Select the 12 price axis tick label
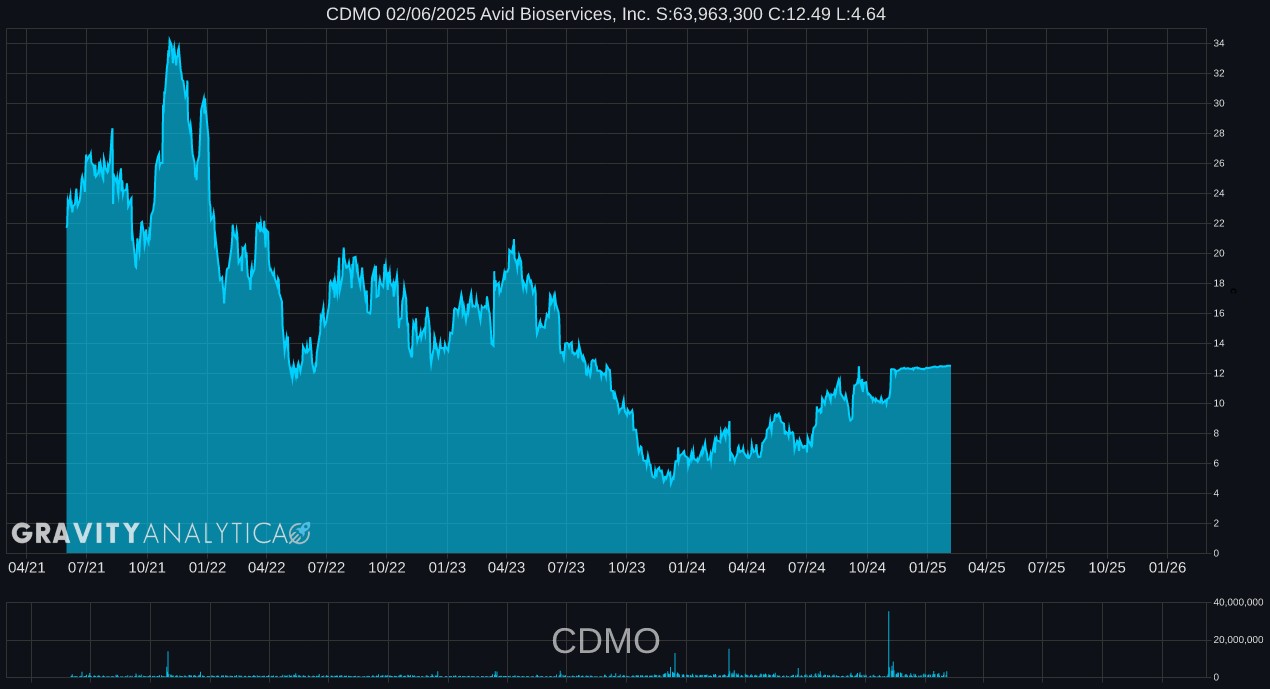Screen dimensions: 1270x689 pos(1219,374)
